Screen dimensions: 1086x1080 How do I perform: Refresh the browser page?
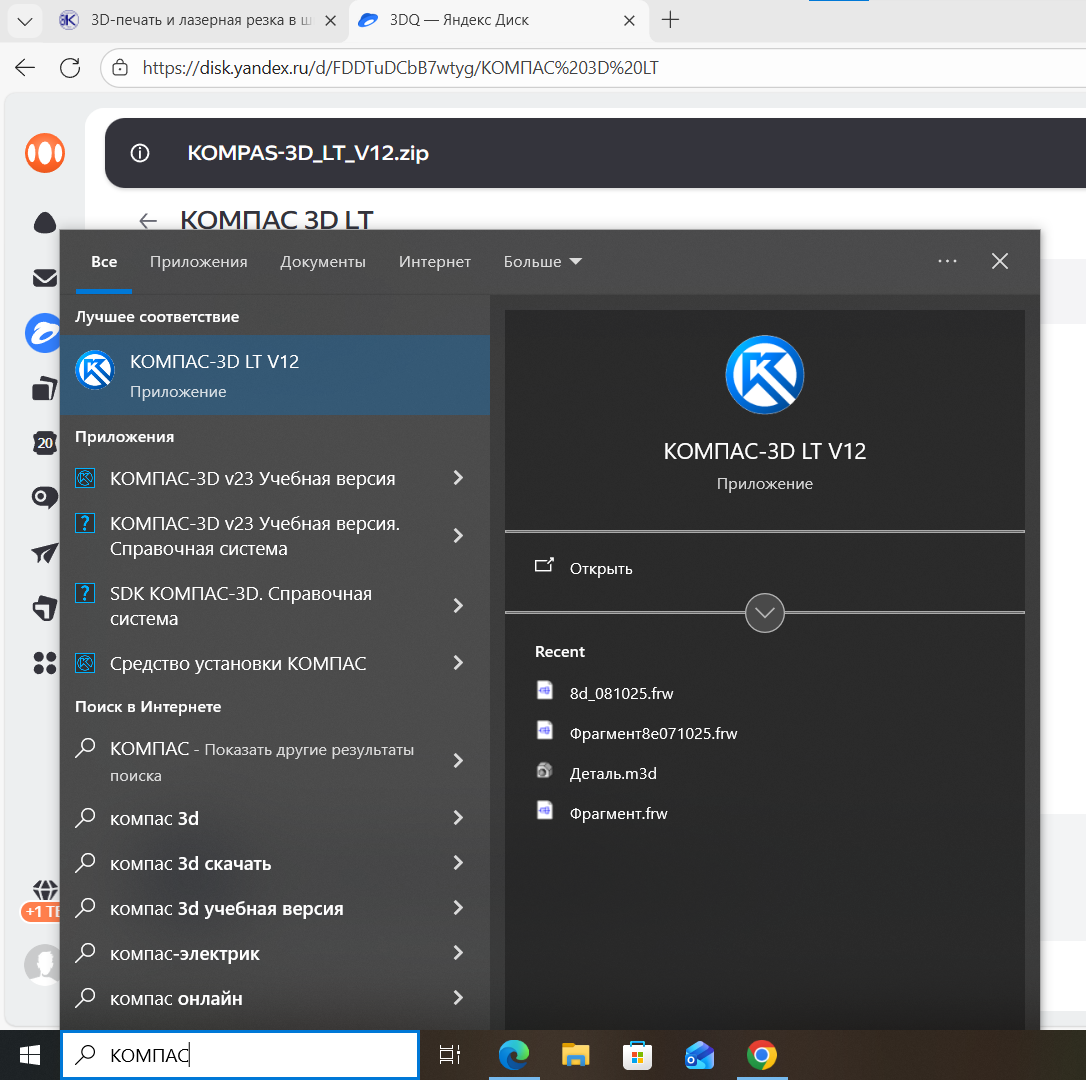70,68
